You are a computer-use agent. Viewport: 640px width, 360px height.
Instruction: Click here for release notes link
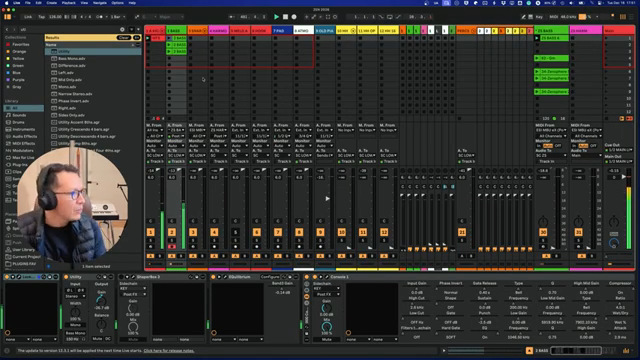(169, 351)
